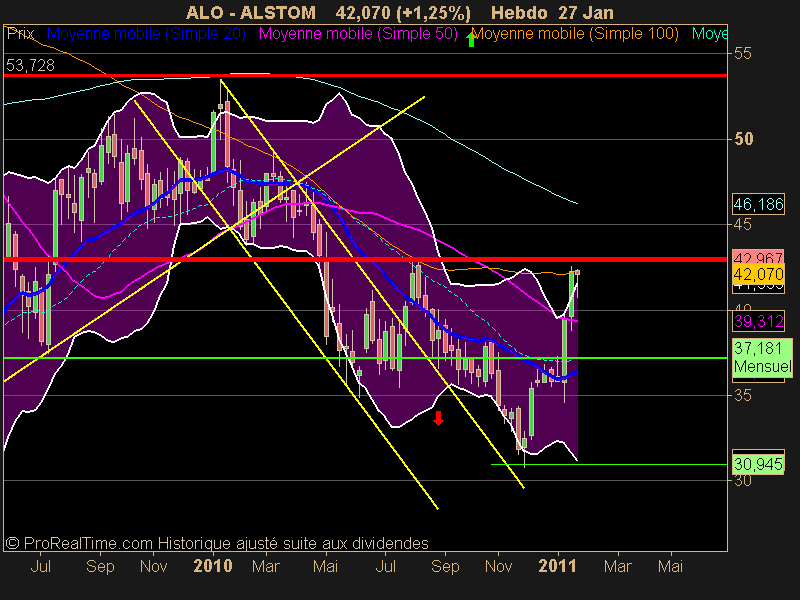Select Moyenne mobile (Simple 20) legend entry
This screenshot has width=800, height=600.
pyautogui.click(x=146, y=34)
